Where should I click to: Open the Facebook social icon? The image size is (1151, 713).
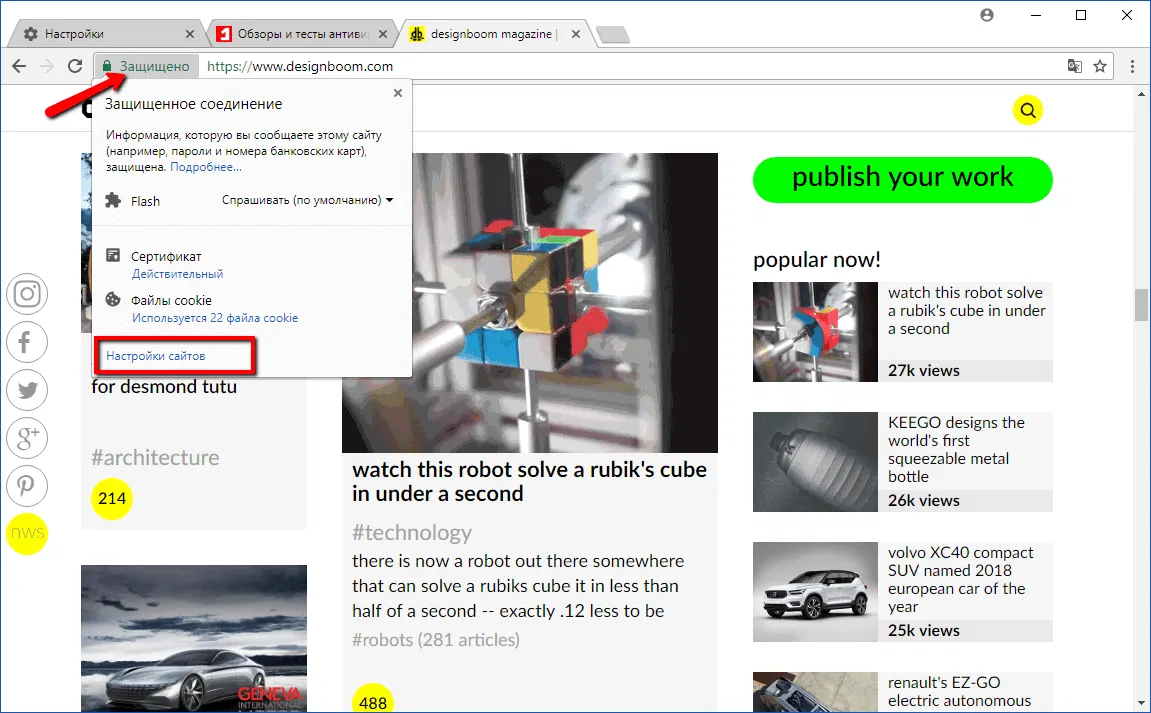pos(27,342)
